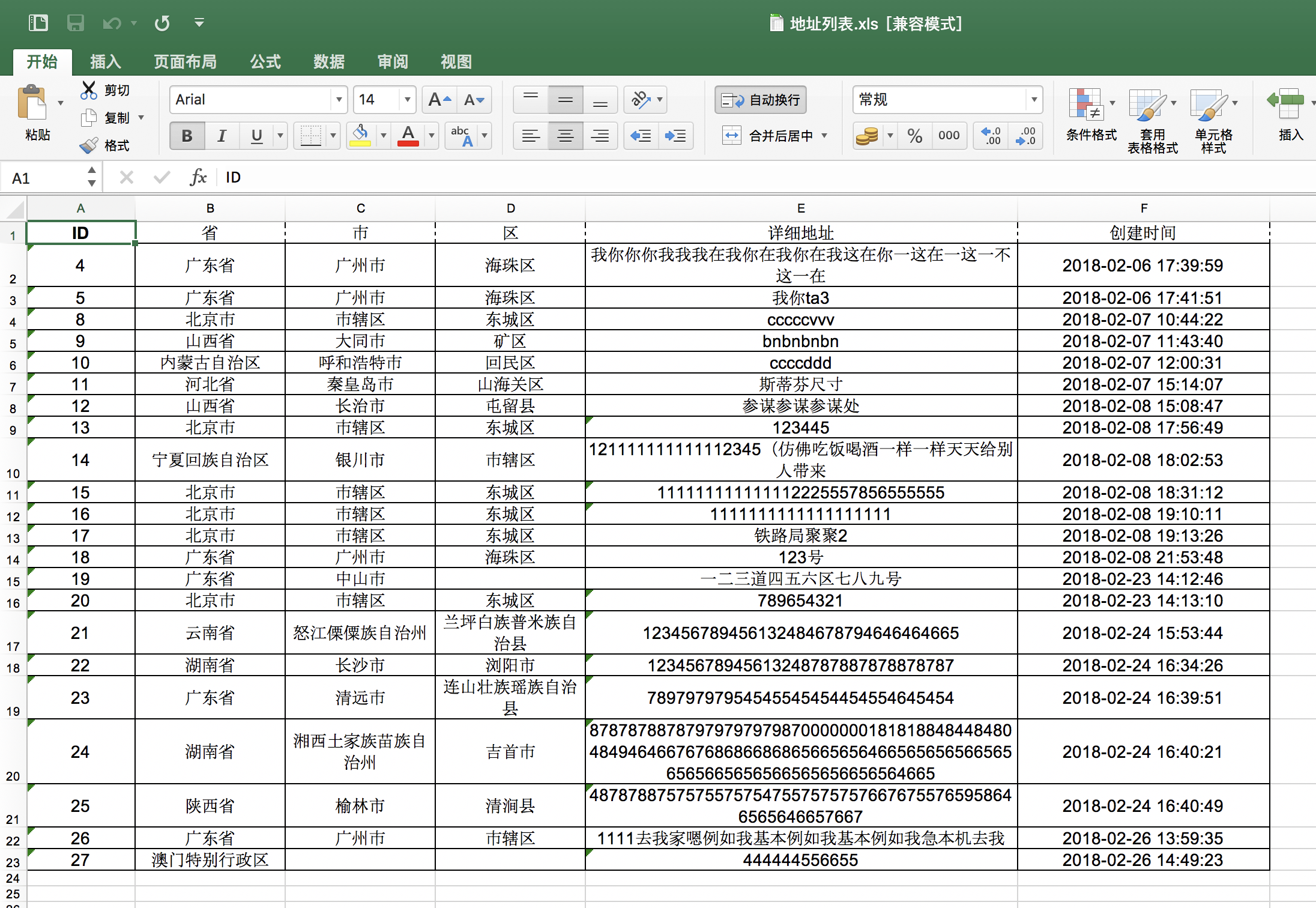Switch to the 审阅 ribbon tab
Screen dimensions: 1316x908
point(393,62)
